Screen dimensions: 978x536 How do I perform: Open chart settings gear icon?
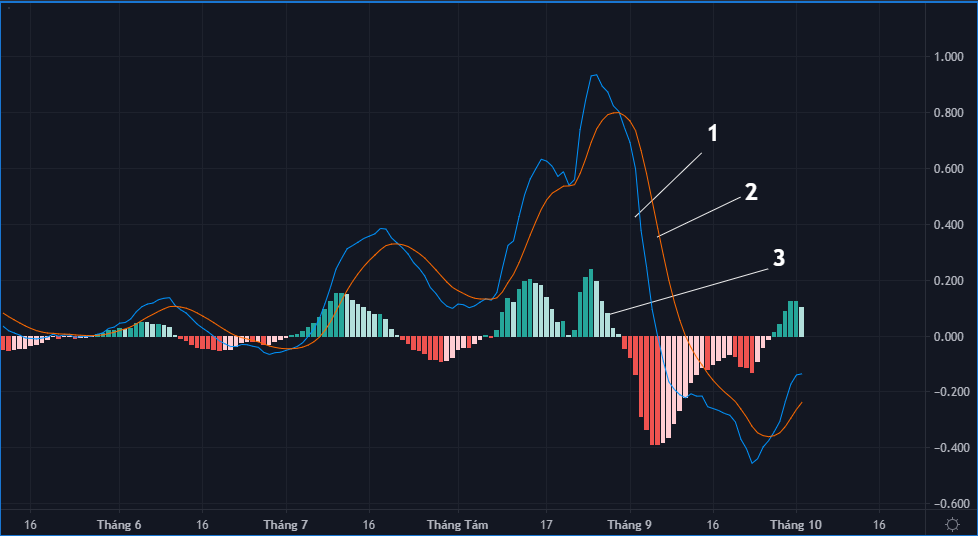click(952, 525)
